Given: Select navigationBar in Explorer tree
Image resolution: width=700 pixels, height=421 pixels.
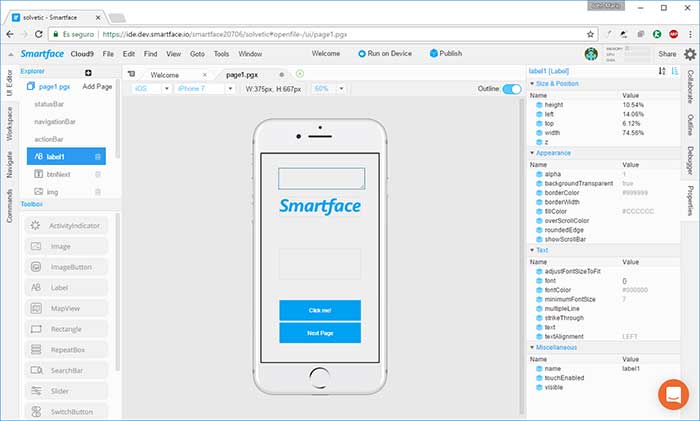Looking at the screenshot, I should [x=55, y=121].
